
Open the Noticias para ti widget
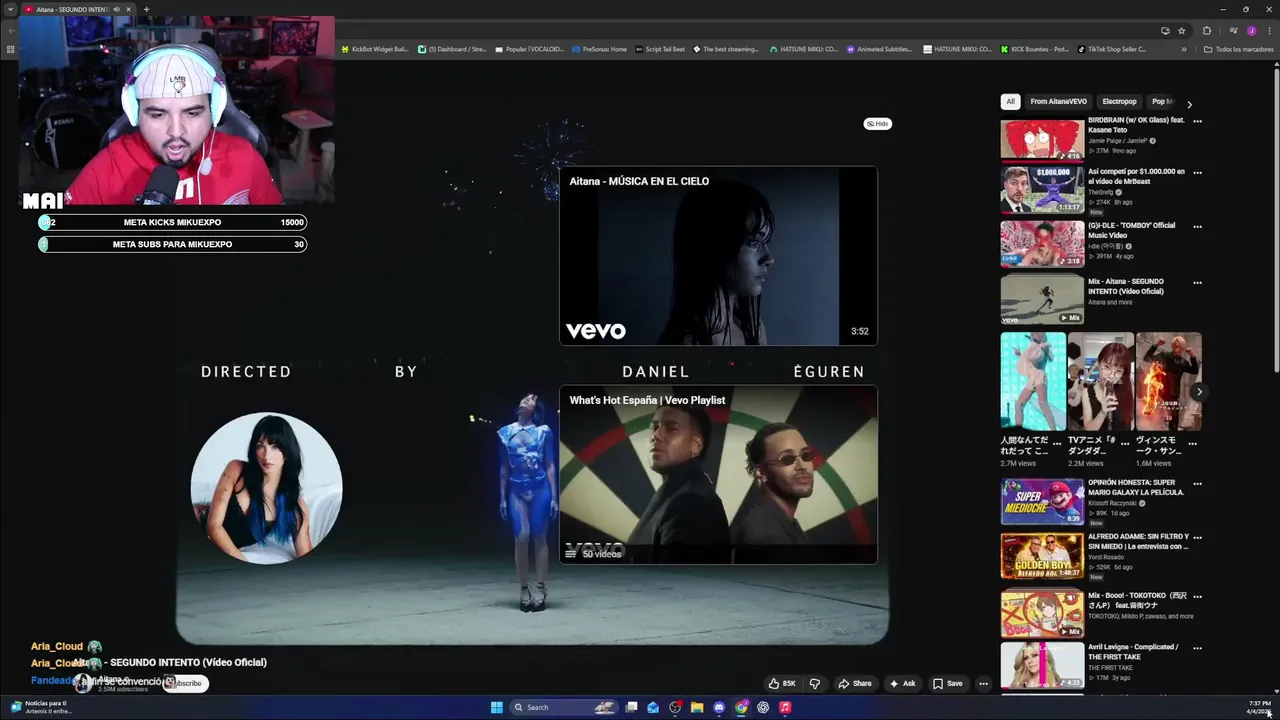pyautogui.click(x=40, y=707)
